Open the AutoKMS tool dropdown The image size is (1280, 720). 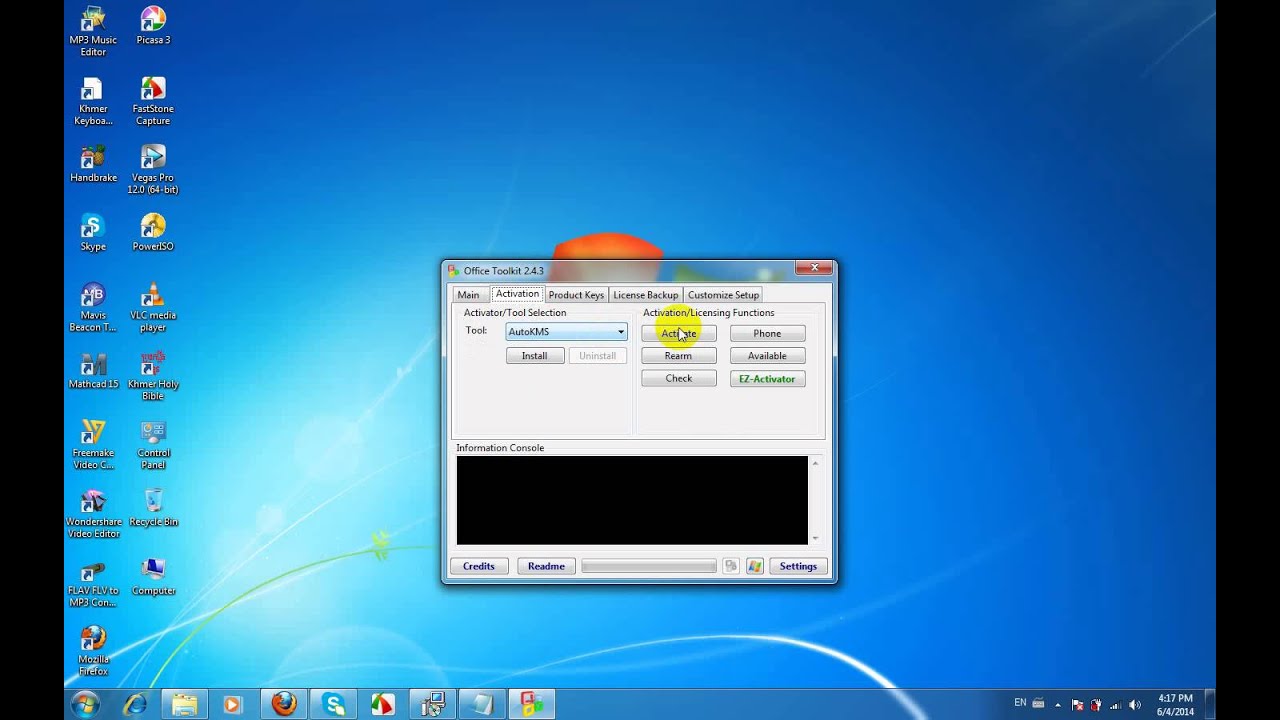(x=567, y=332)
